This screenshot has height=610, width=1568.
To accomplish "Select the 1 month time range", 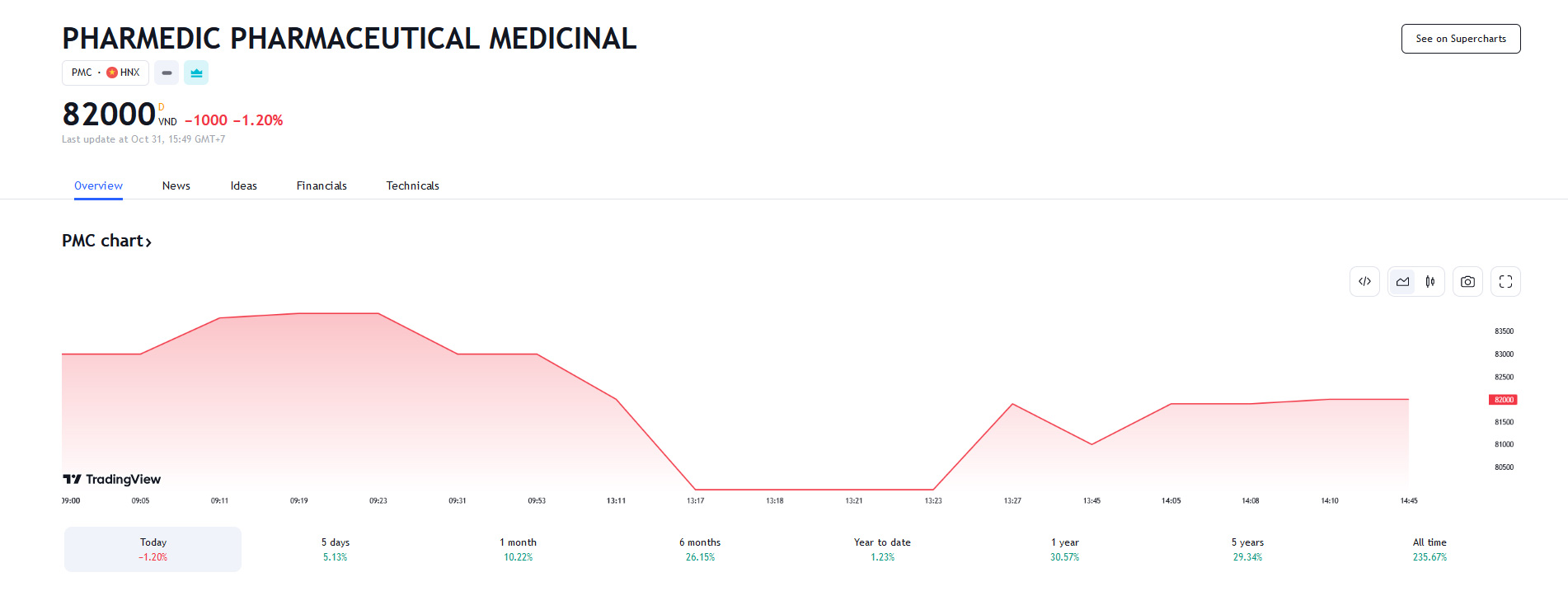I will 518,549.
